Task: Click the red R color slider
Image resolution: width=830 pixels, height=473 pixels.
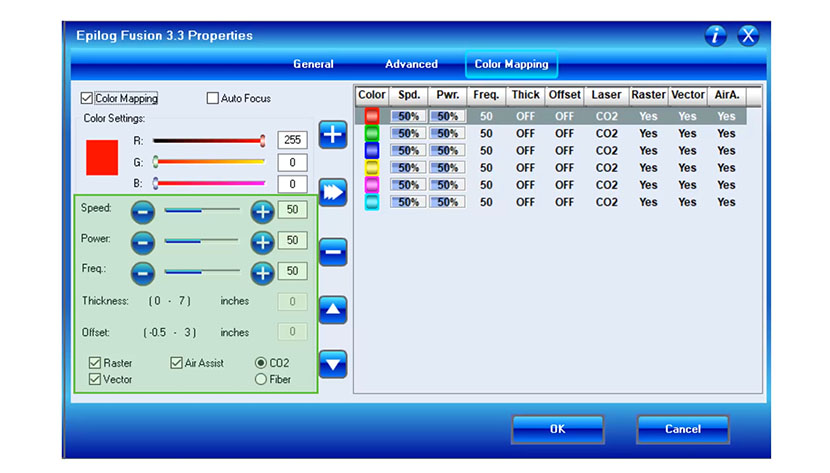Action: click(208, 141)
